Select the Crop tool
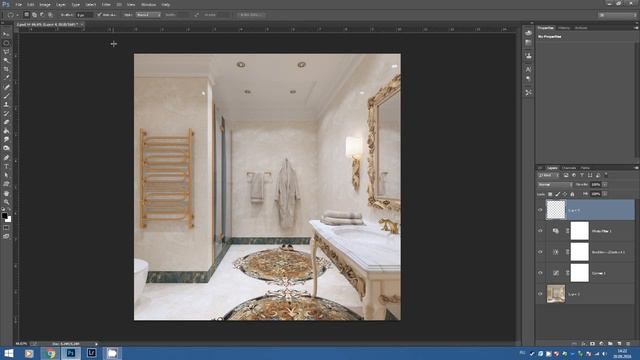640x360 pixels. (6, 69)
